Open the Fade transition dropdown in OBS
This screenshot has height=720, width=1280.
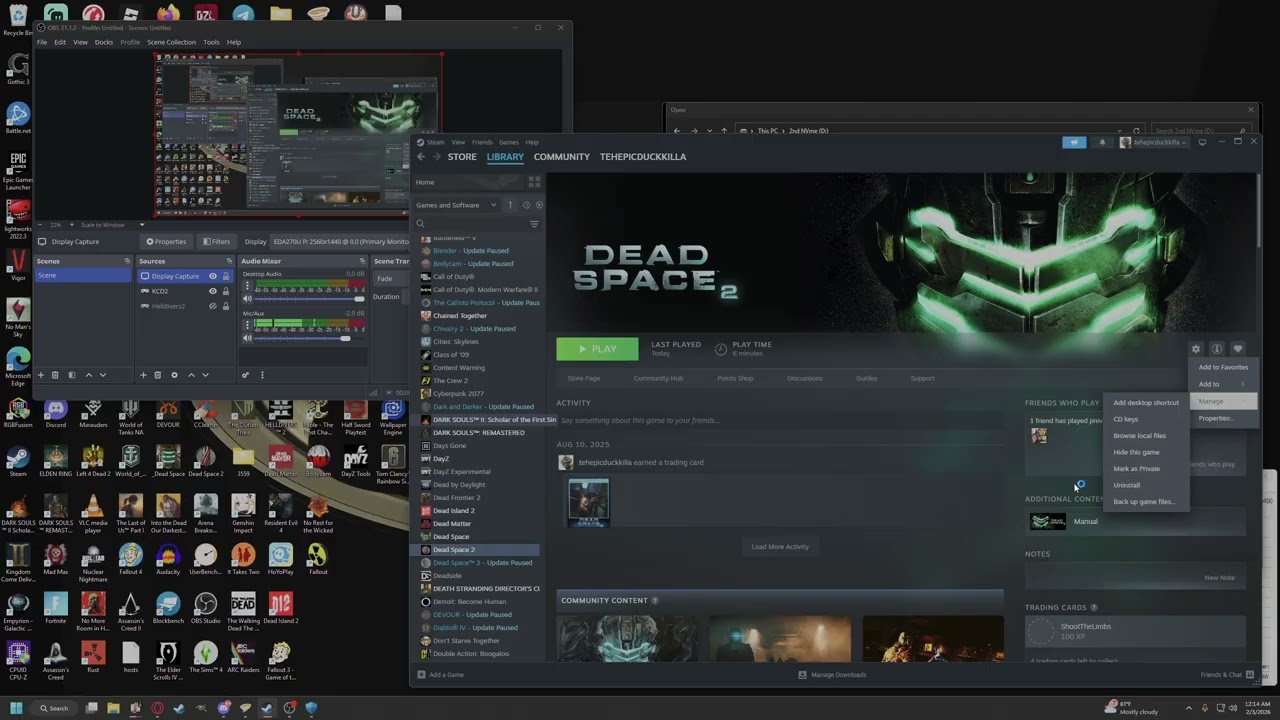[389, 278]
